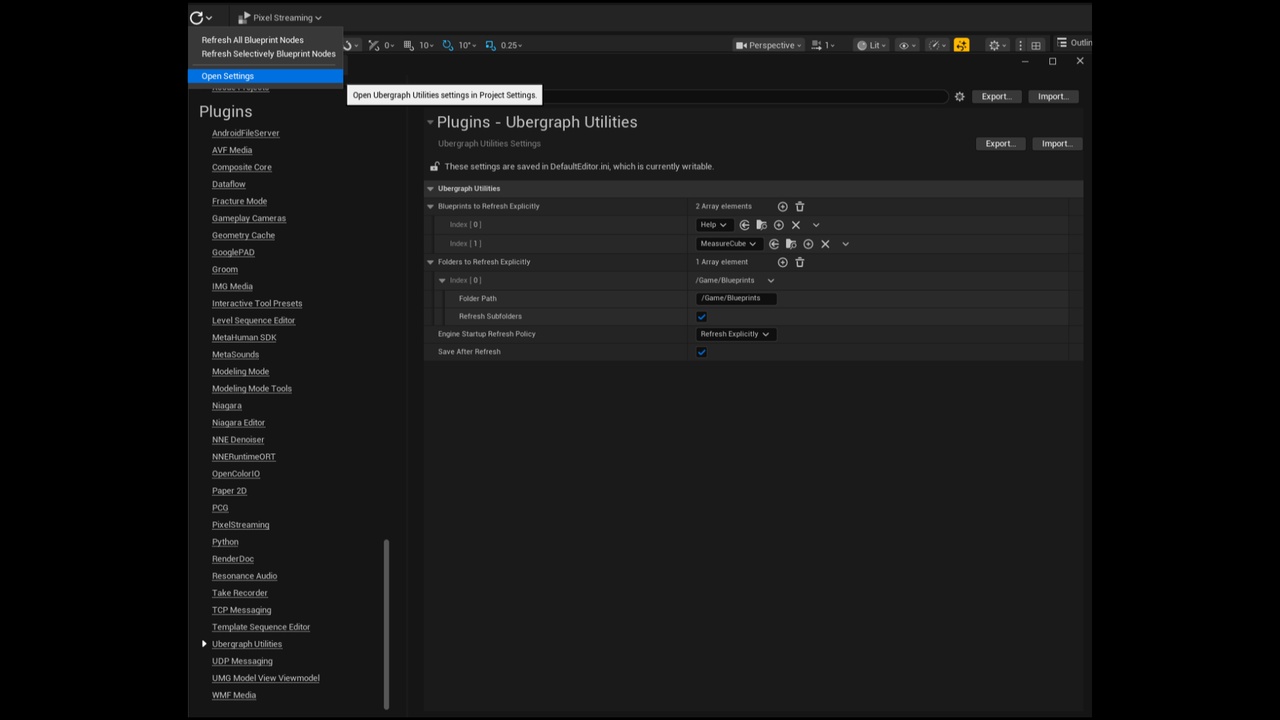
Task: Toggle rotation snap 10° icon
Action: coord(448,45)
